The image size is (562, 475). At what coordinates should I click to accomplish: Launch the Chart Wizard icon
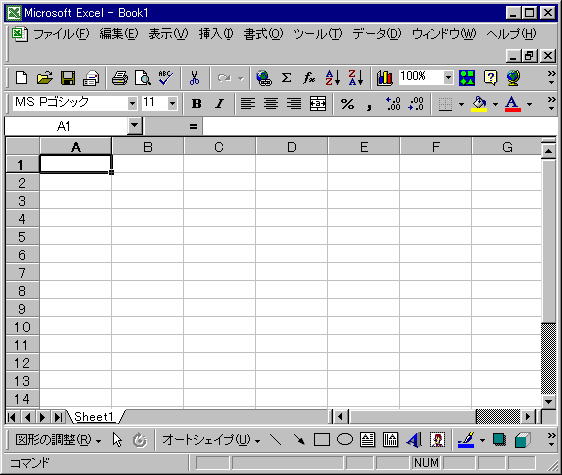tap(385, 78)
